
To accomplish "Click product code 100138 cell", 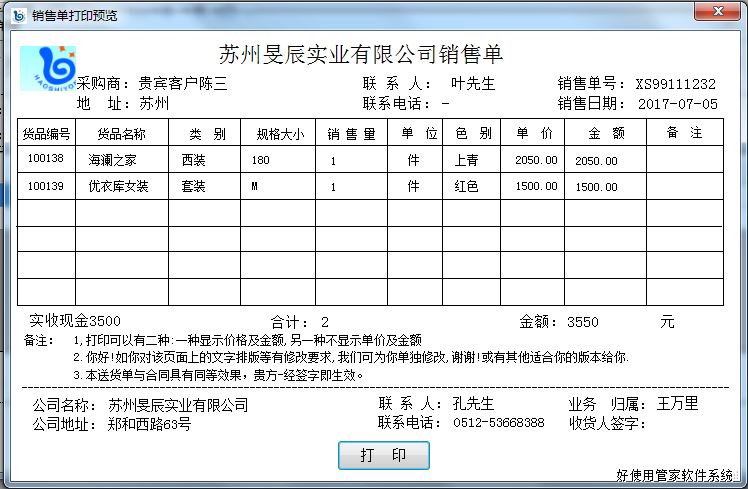I will tap(46, 159).
